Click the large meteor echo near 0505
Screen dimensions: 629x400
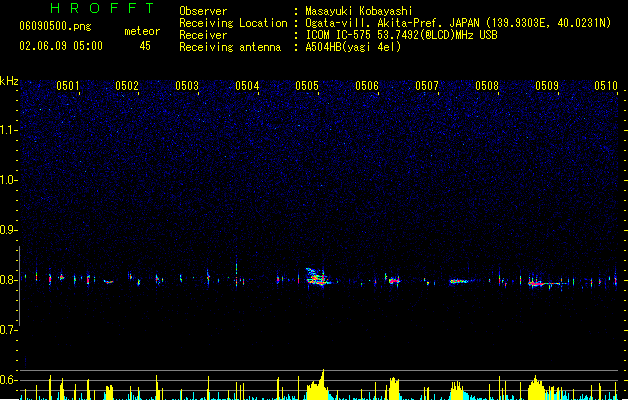click(x=318, y=277)
